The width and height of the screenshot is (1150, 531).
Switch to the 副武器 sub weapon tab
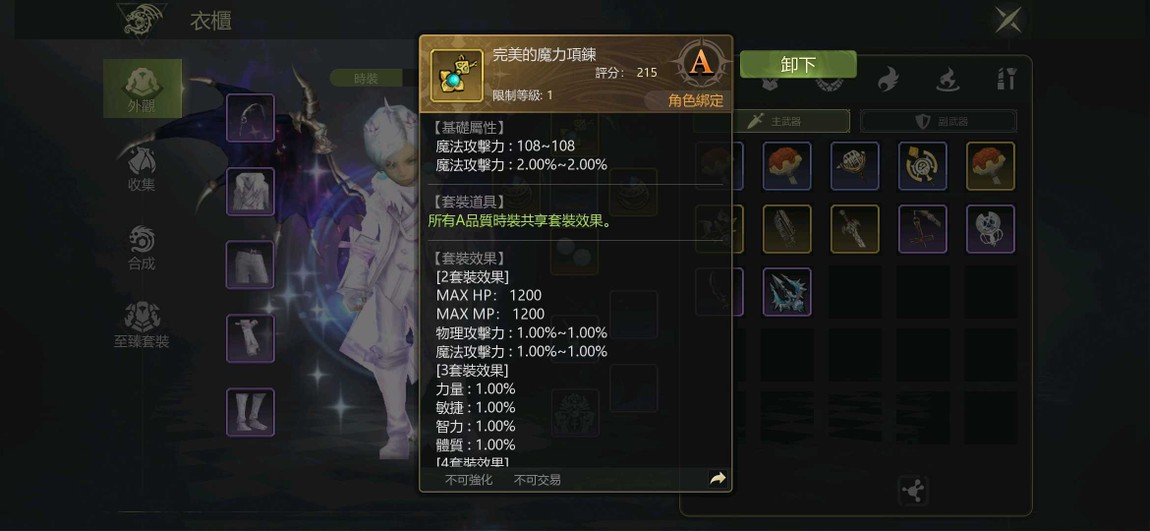click(x=939, y=121)
